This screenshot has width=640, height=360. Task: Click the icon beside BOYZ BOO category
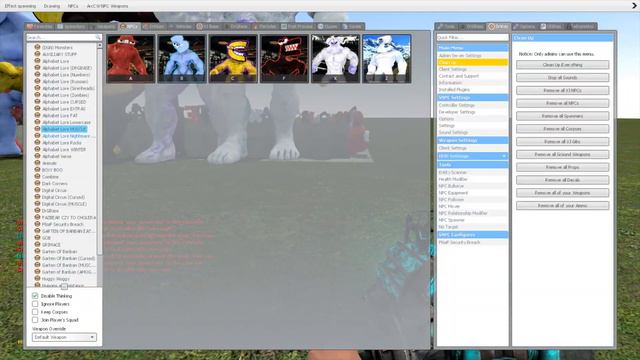coord(37,170)
